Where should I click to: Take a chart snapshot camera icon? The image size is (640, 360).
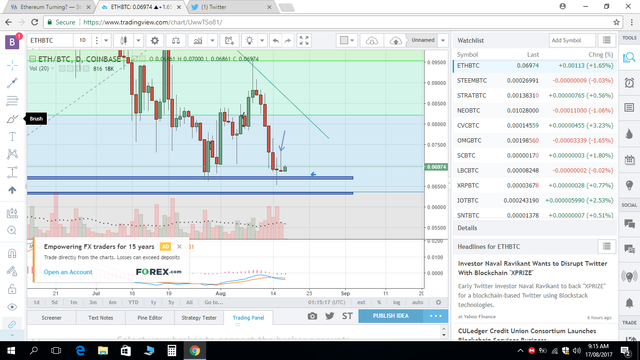(312, 316)
